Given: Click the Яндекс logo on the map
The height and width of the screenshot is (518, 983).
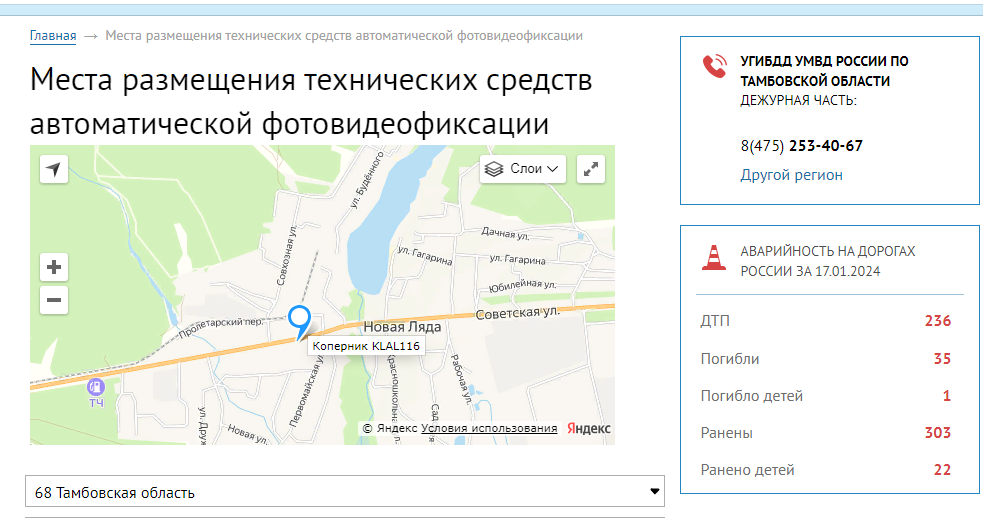Looking at the screenshot, I should pyautogui.click(x=589, y=428).
